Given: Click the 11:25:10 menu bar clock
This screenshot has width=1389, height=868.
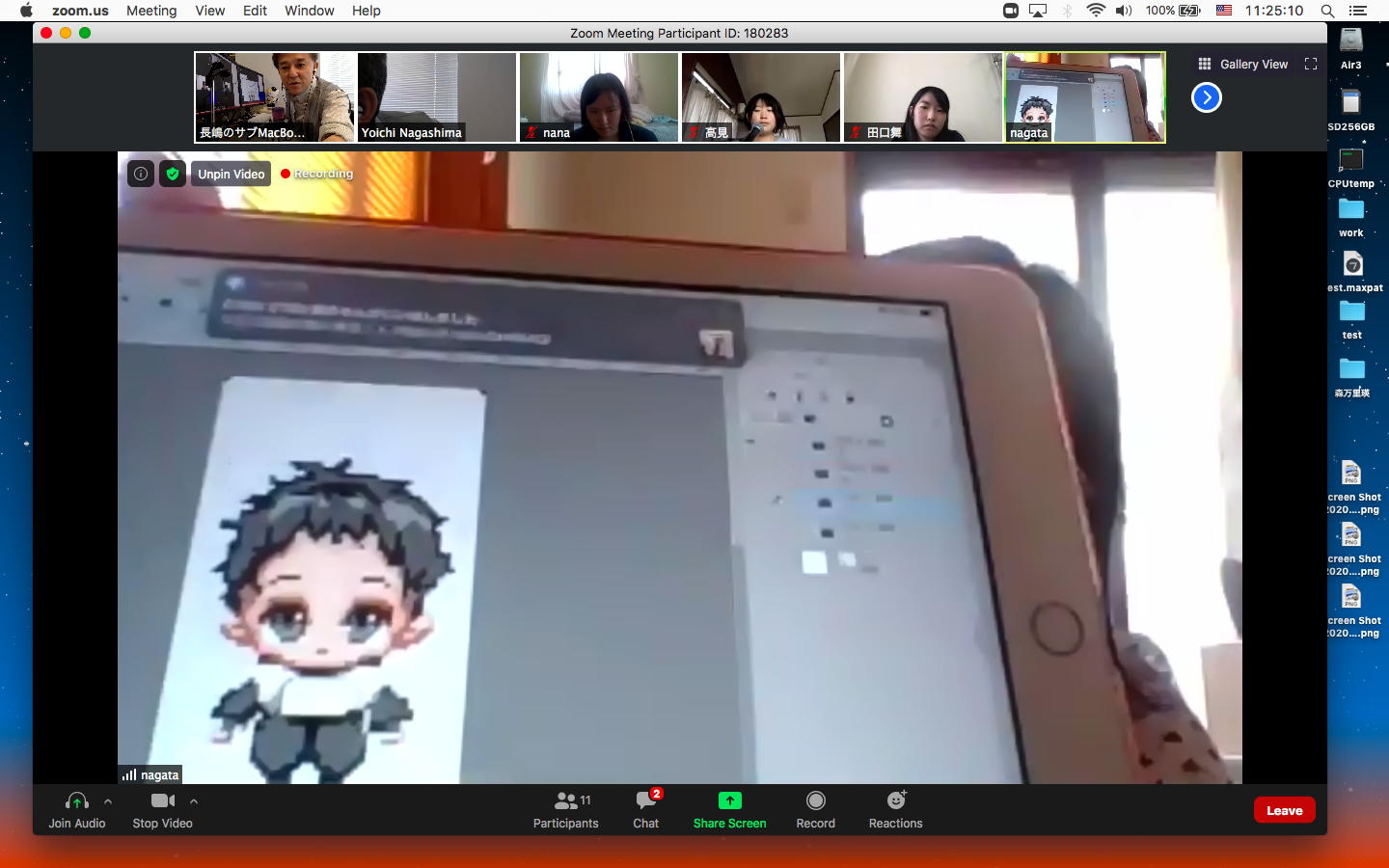Looking at the screenshot, I should pyautogui.click(x=1273, y=11).
